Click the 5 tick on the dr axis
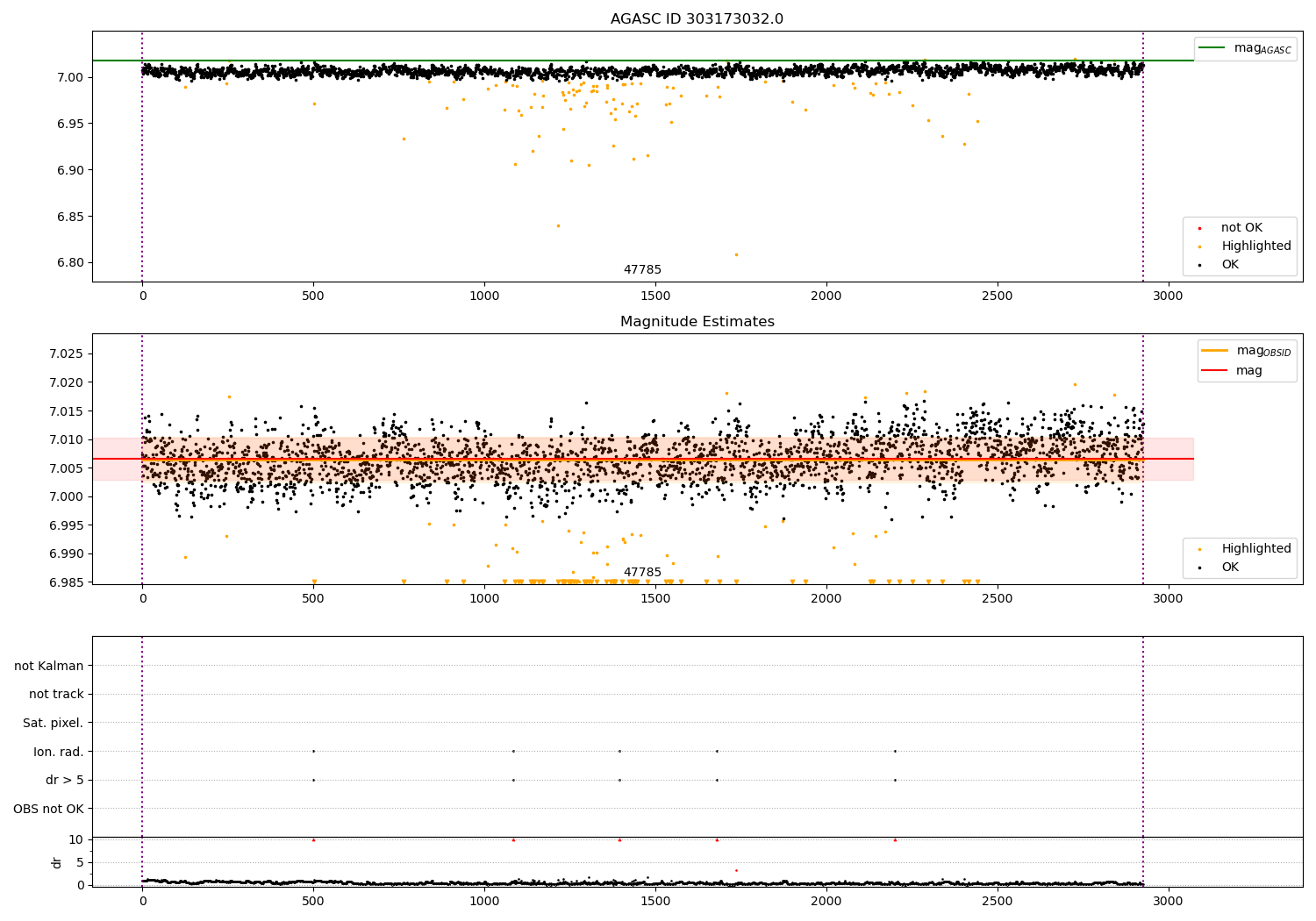The width and height of the screenshot is (1316, 921). 80,862
